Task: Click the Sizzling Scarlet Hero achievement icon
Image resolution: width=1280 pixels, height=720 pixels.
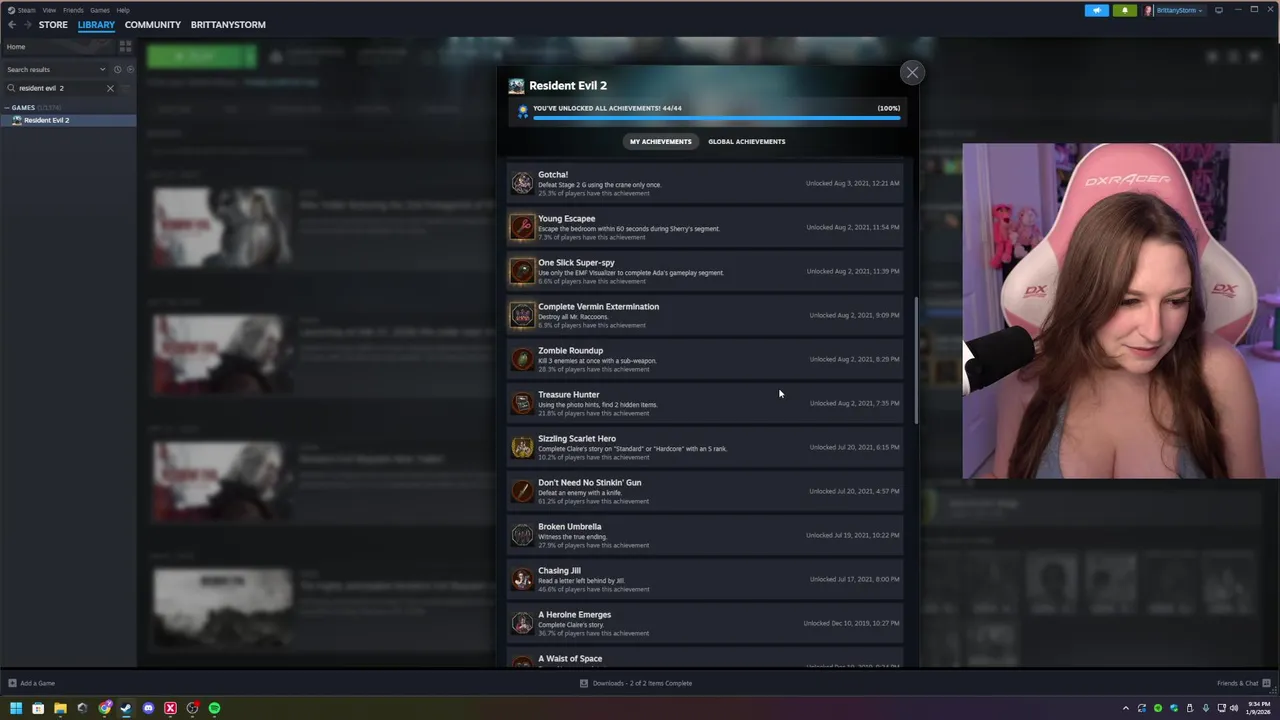Action: click(x=522, y=447)
